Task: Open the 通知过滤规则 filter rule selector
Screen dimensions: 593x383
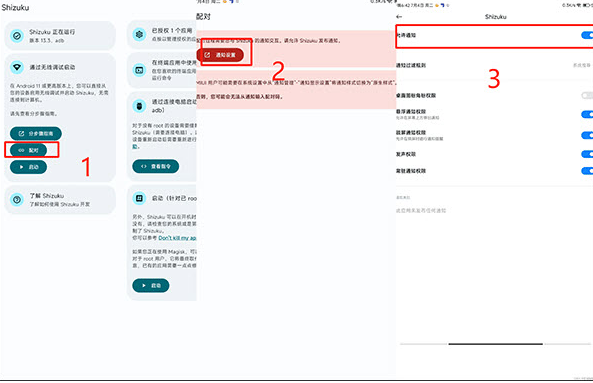Action: (494, 65)
